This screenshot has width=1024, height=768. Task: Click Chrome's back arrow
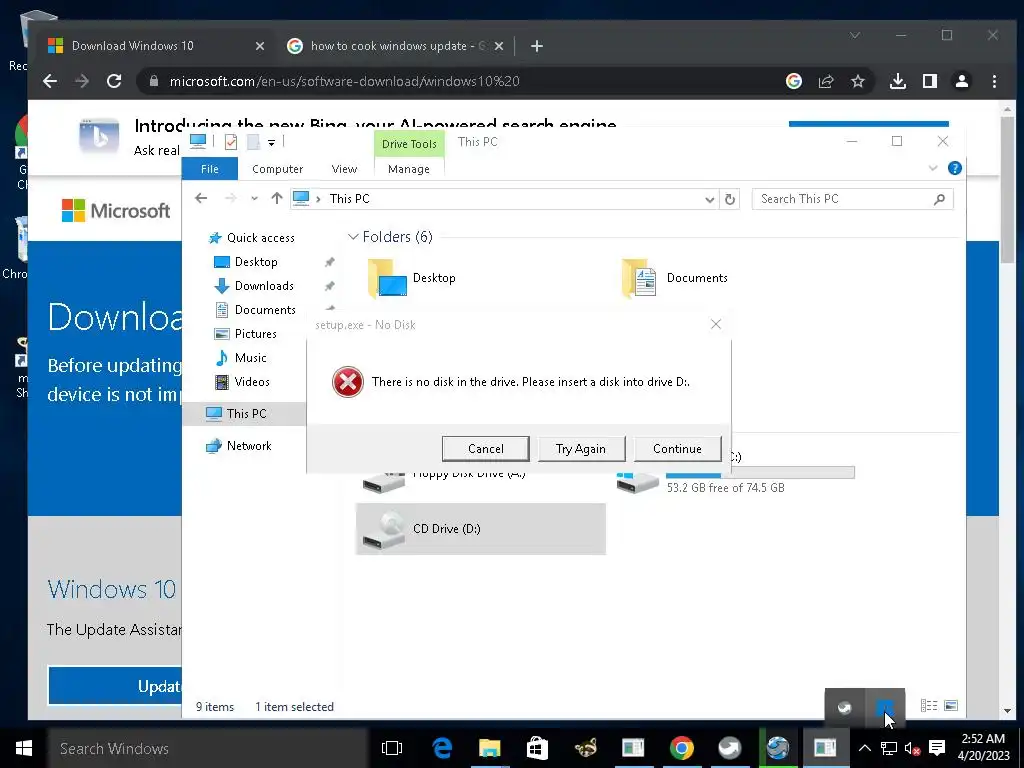50,81
